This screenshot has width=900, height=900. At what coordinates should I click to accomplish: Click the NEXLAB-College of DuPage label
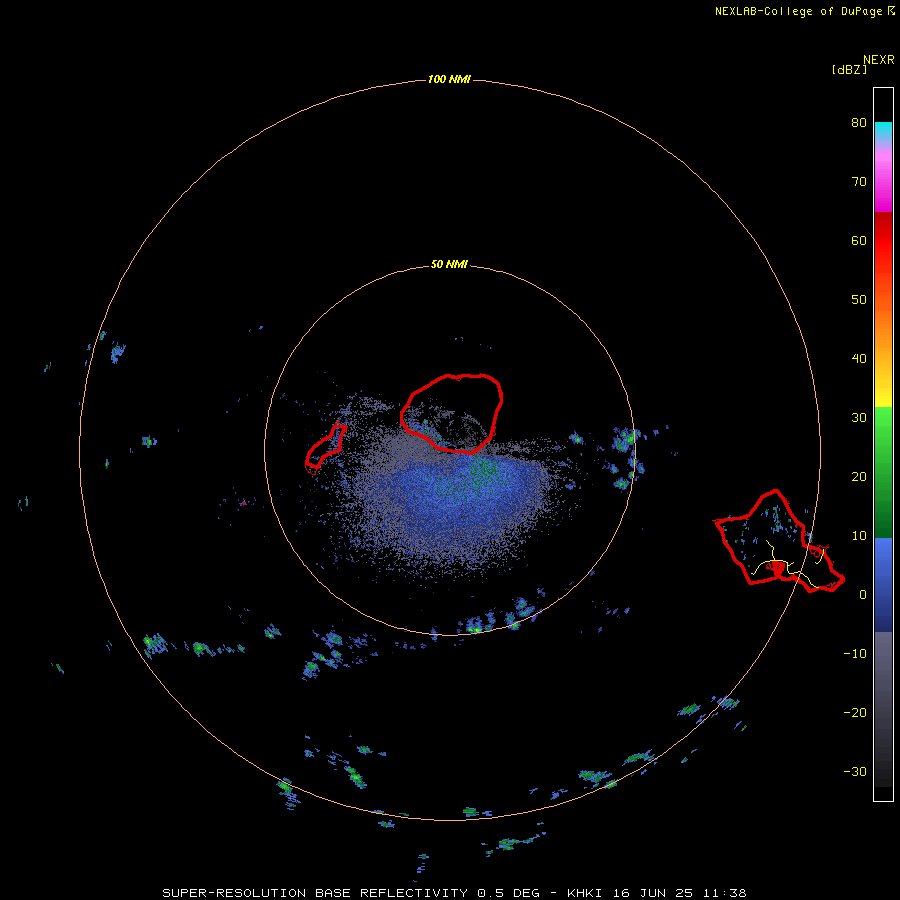pos(805,11)
